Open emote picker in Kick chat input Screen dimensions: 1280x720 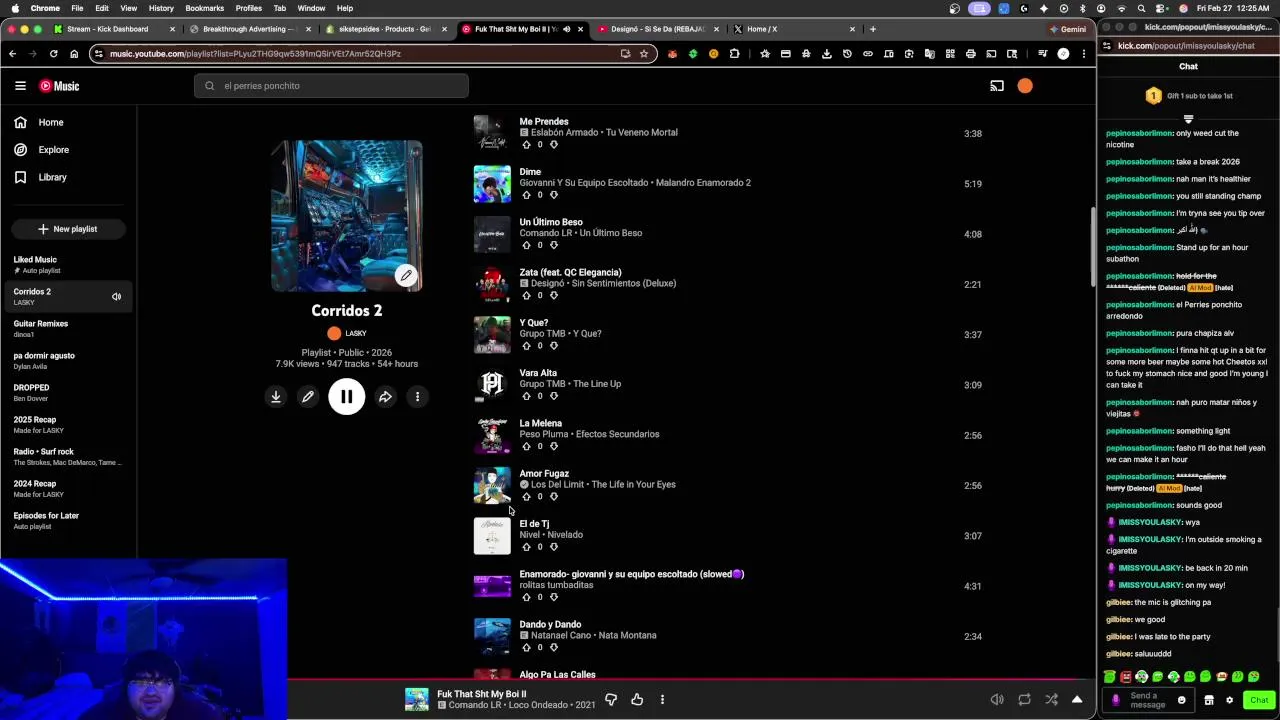point(1181,700)
